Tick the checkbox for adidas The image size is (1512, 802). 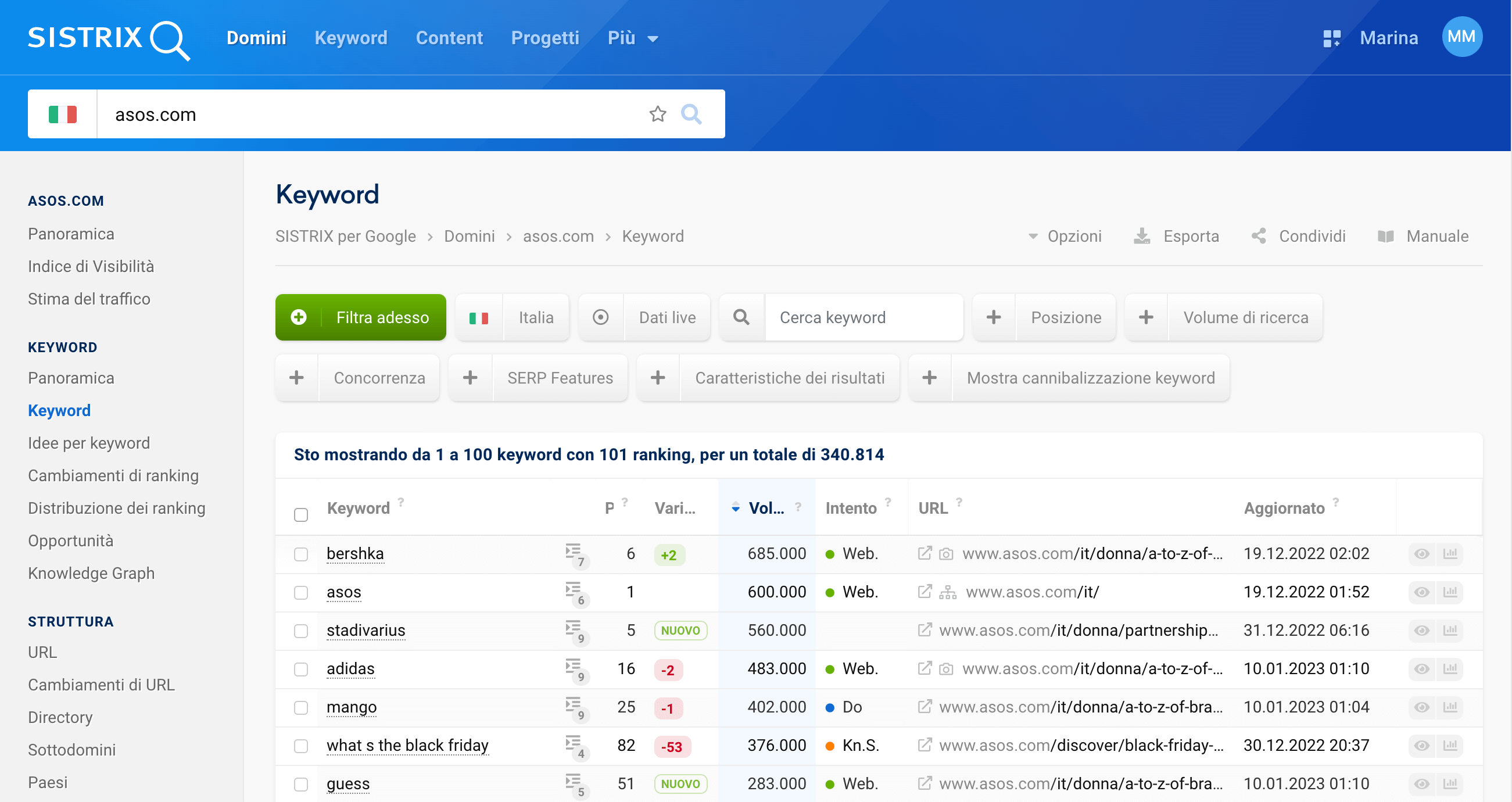point(301,669)
